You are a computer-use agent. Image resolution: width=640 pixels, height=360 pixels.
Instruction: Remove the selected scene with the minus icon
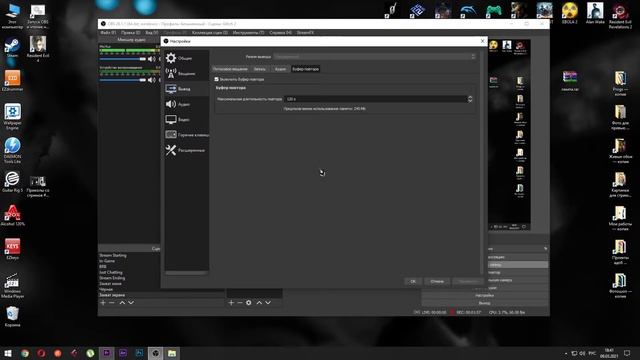111,302
